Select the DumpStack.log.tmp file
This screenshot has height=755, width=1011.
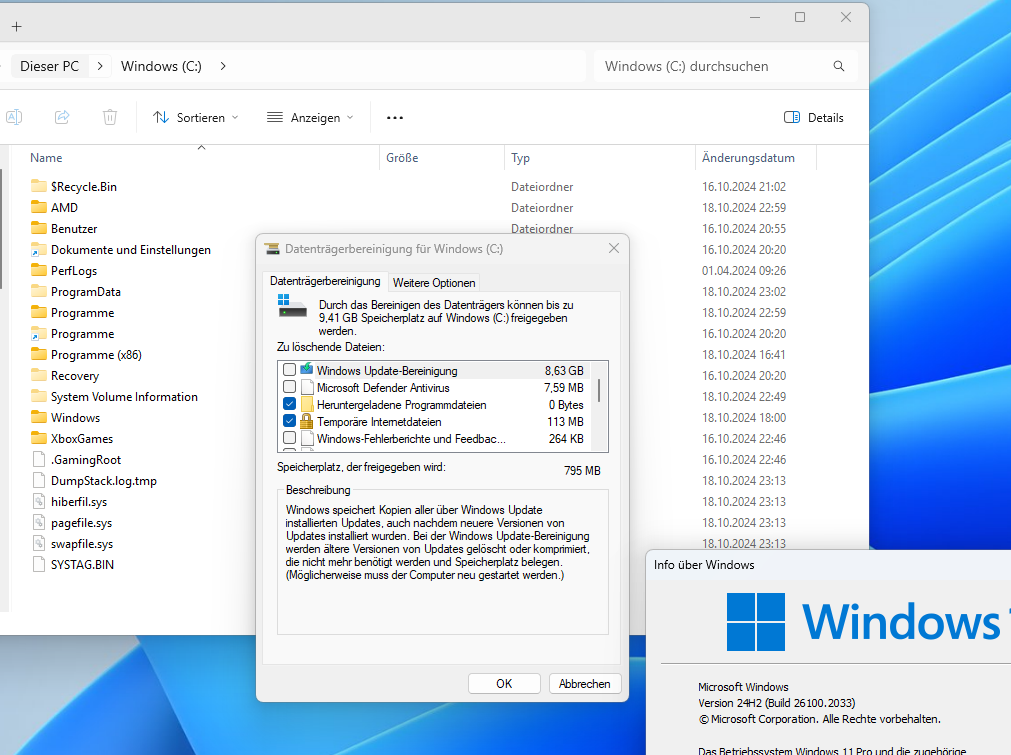pyautogui.click(x=104, y=480)
